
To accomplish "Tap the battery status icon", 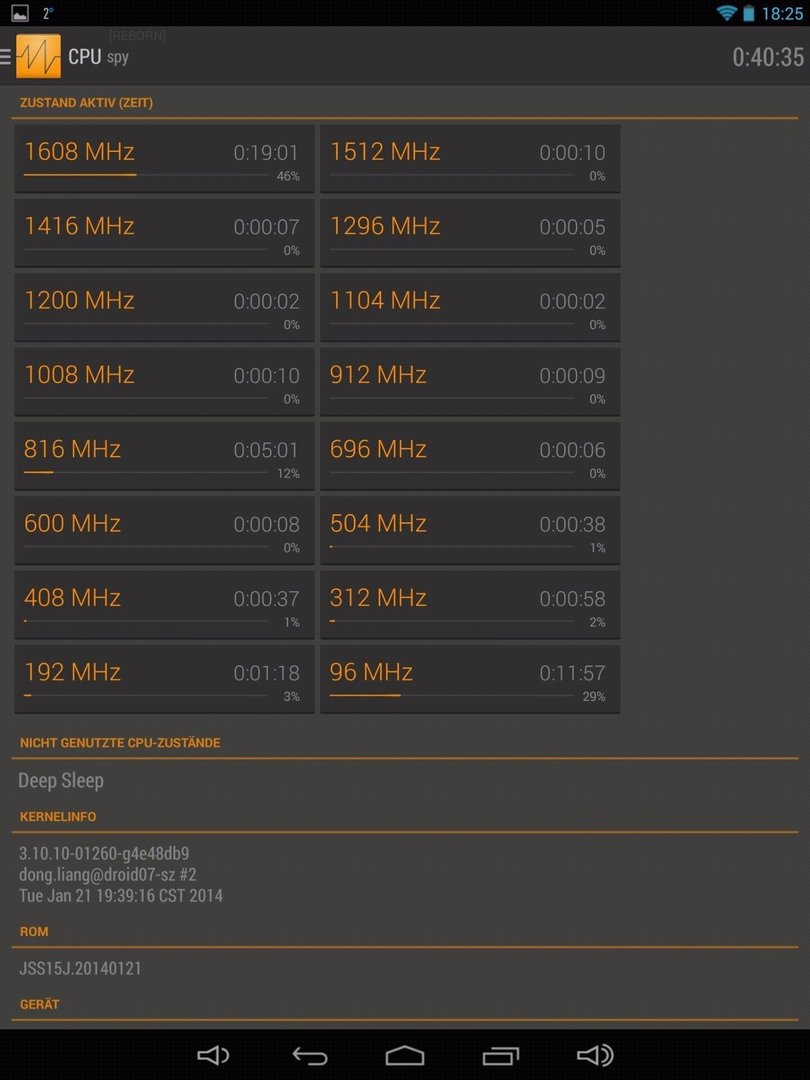I will pyautogui.click(x=748, y=12).
